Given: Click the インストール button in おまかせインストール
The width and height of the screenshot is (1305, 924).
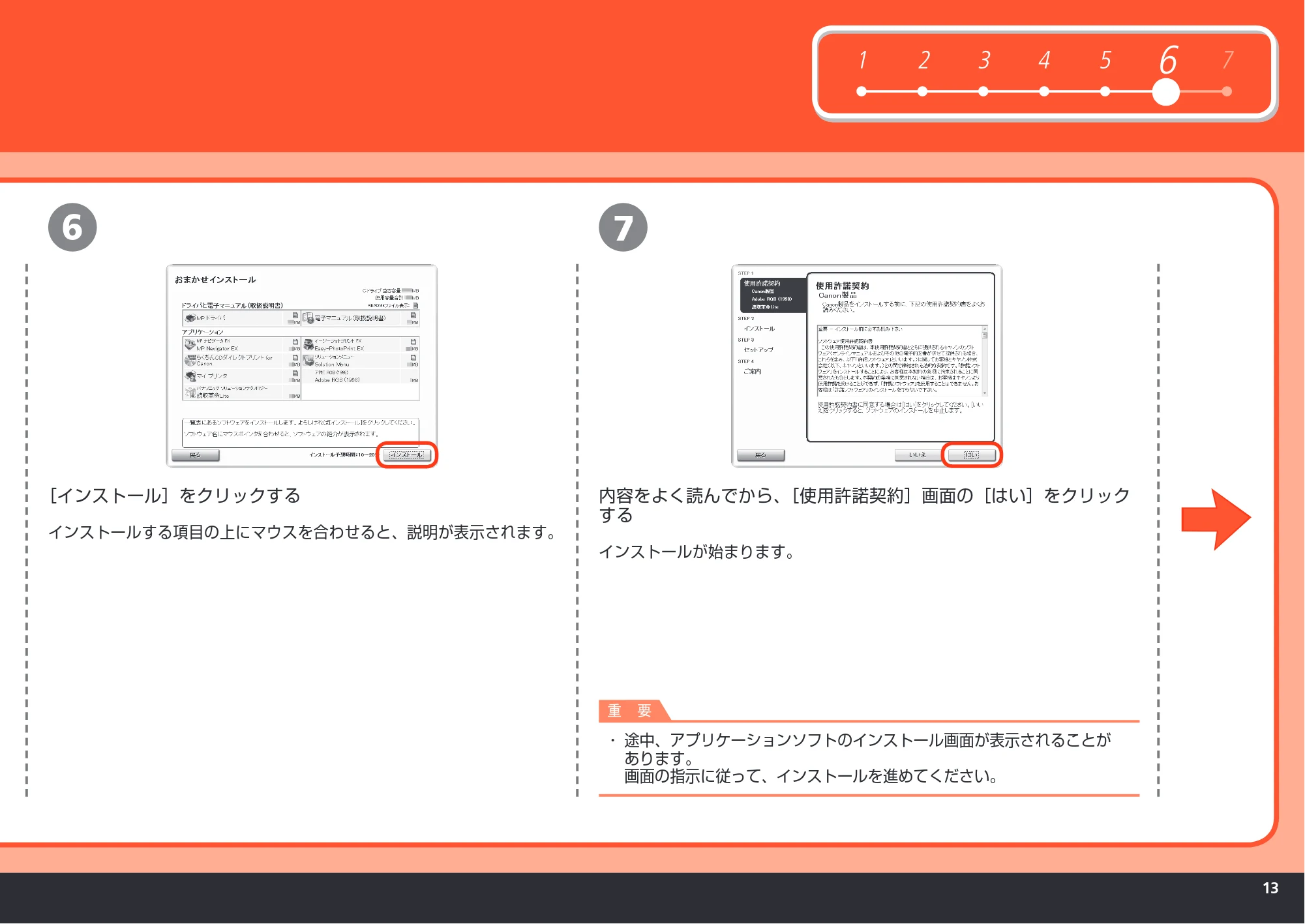Looking at the screenshot, I should tap(406, 455).
